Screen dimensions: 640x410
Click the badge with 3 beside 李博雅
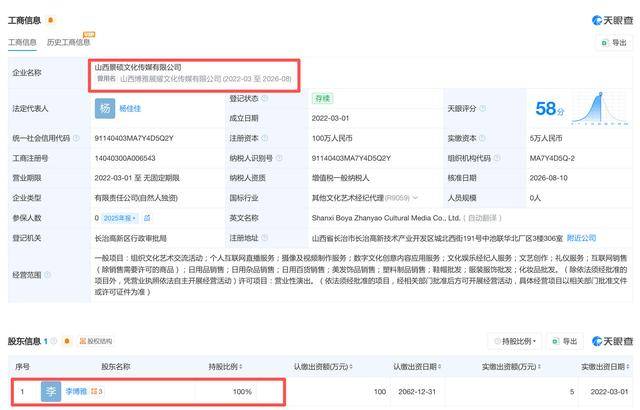click(97, 392)
